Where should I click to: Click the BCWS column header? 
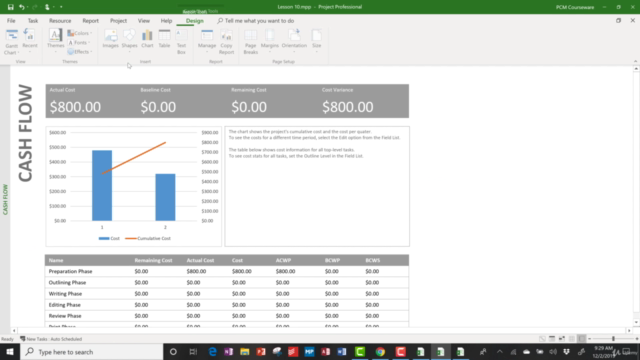click(373, 260)
